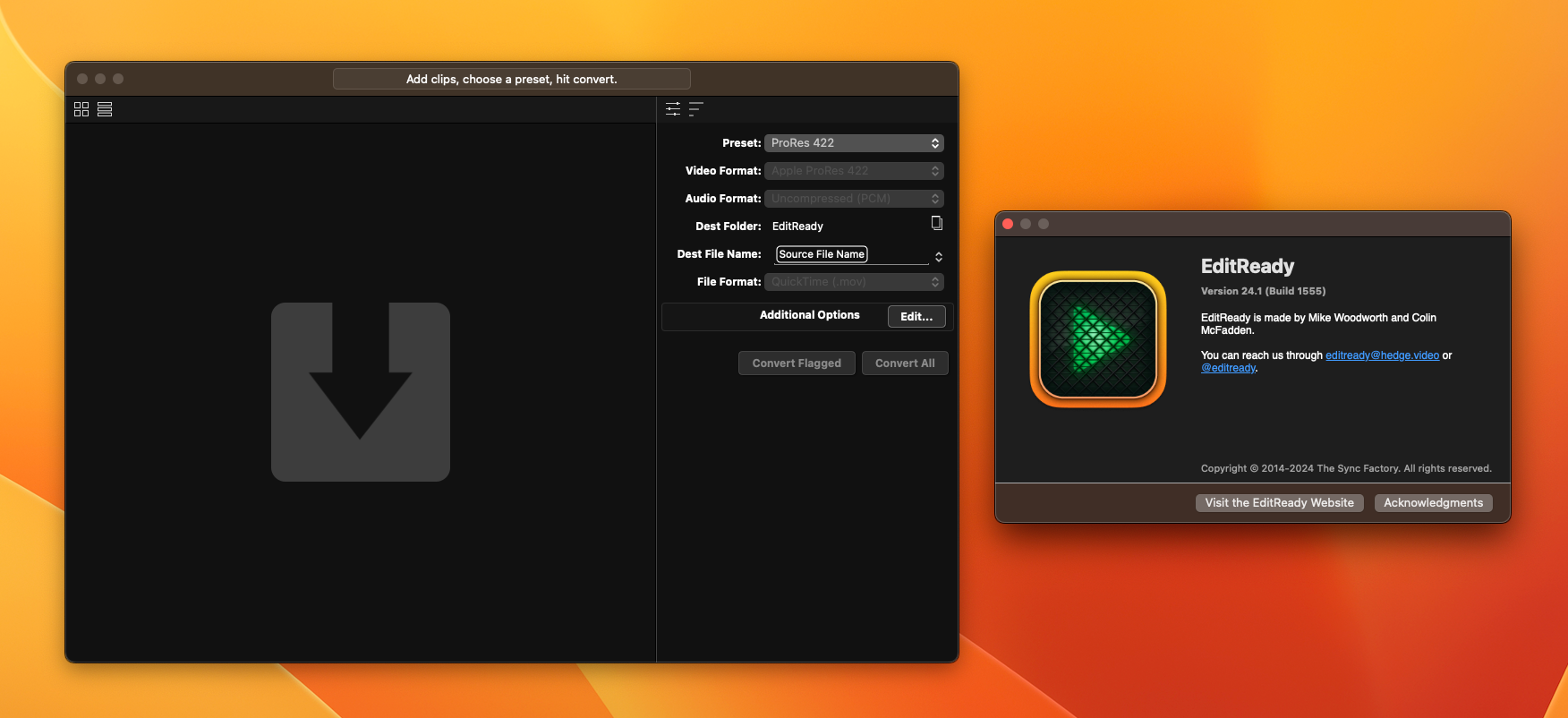Click the status message bar in title
The height and width of the screenshot is (718, 1568).
coord(512,79)
